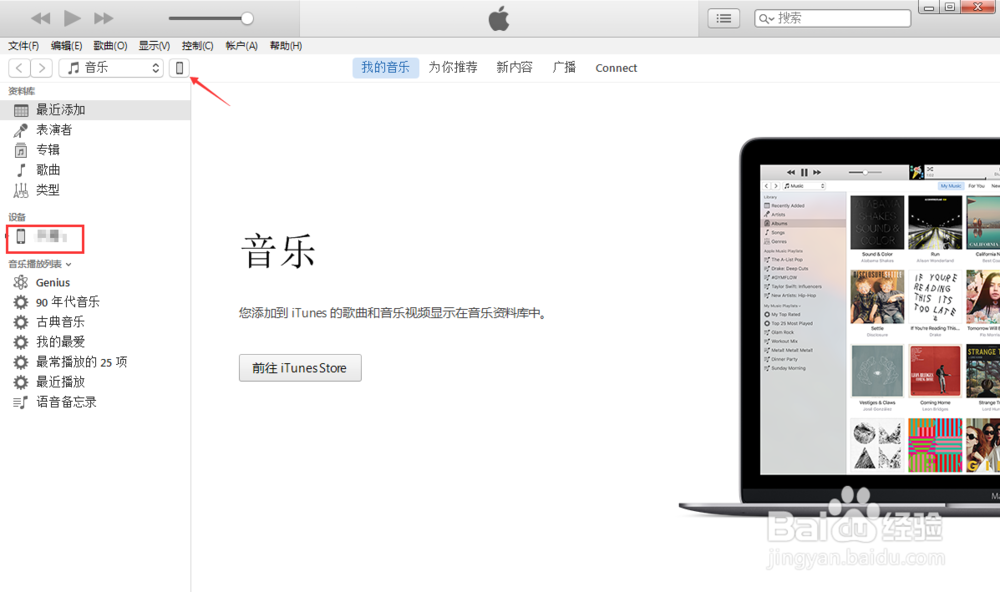Click the search input field

(832, 18)
